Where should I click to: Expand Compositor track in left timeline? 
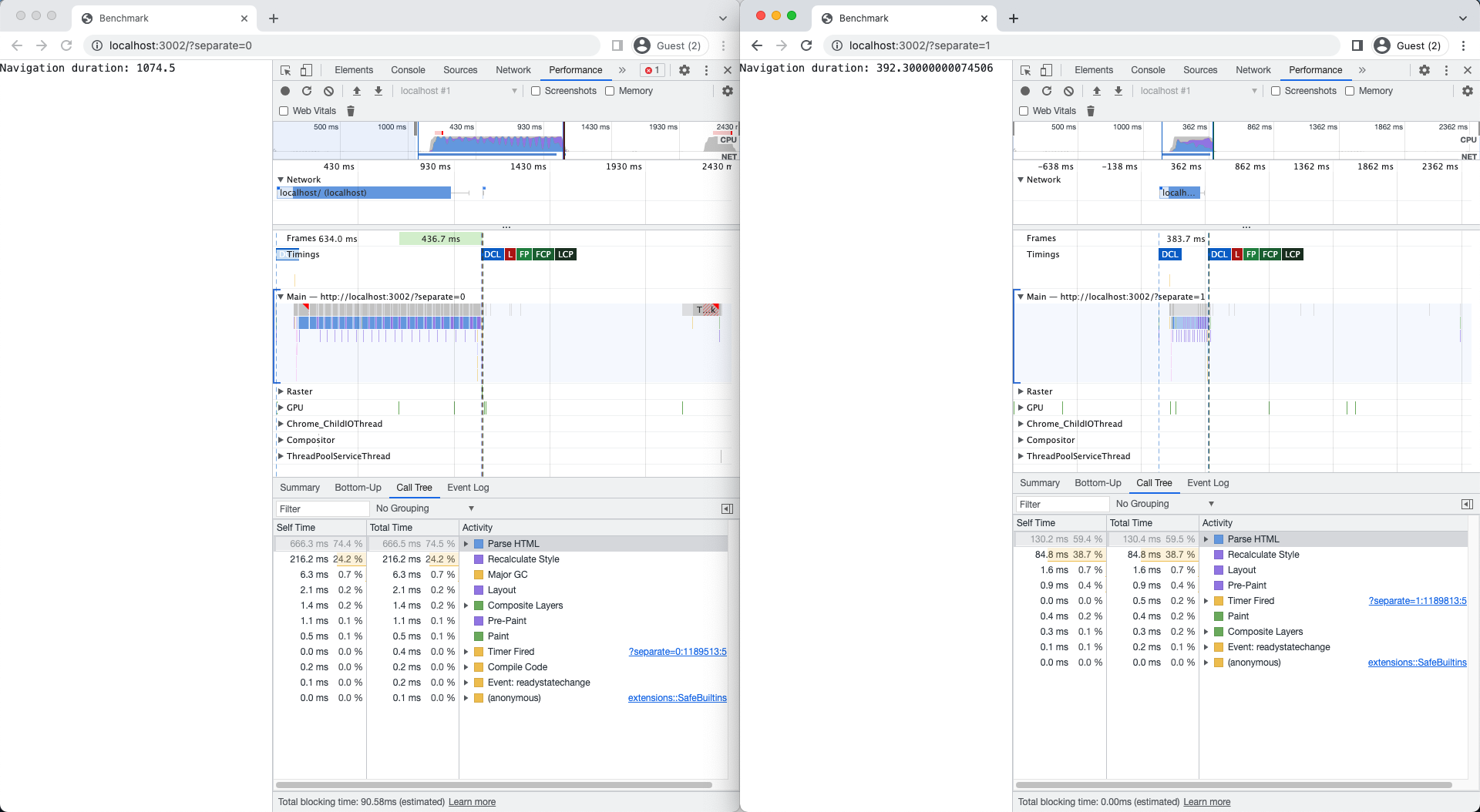[281, 440]
